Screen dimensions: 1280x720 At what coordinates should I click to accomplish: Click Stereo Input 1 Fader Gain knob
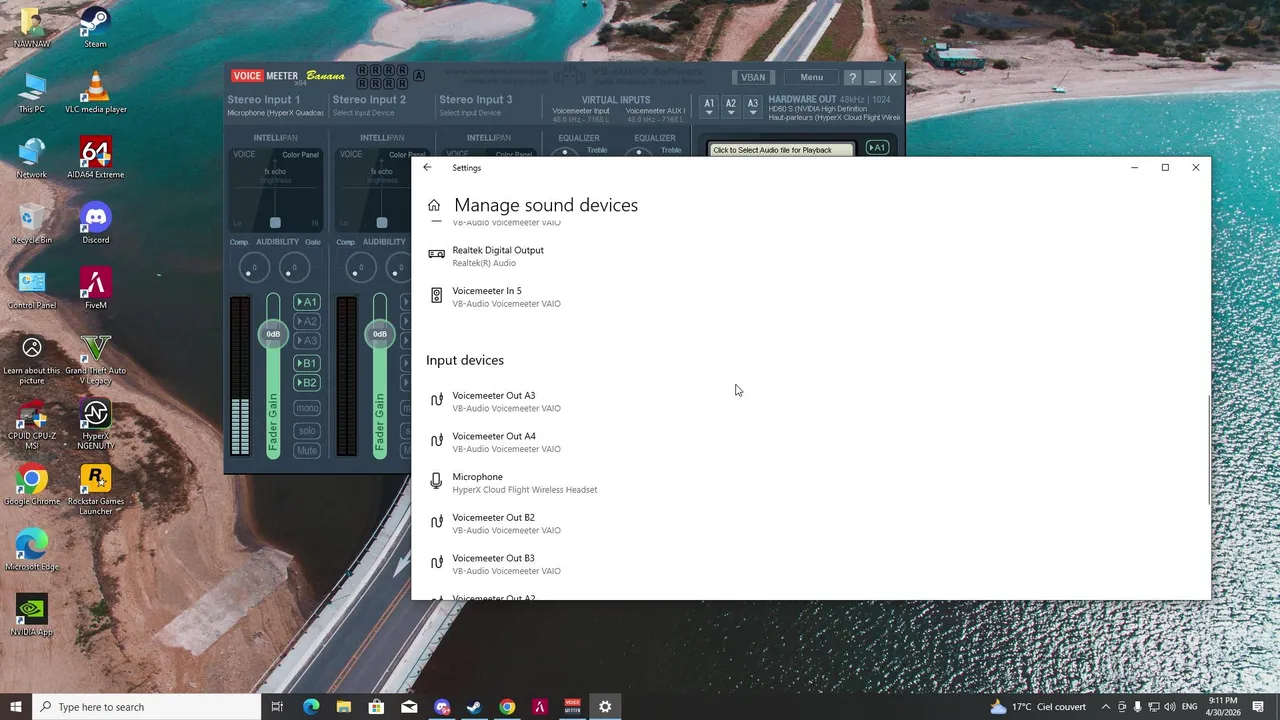point(273,334)
